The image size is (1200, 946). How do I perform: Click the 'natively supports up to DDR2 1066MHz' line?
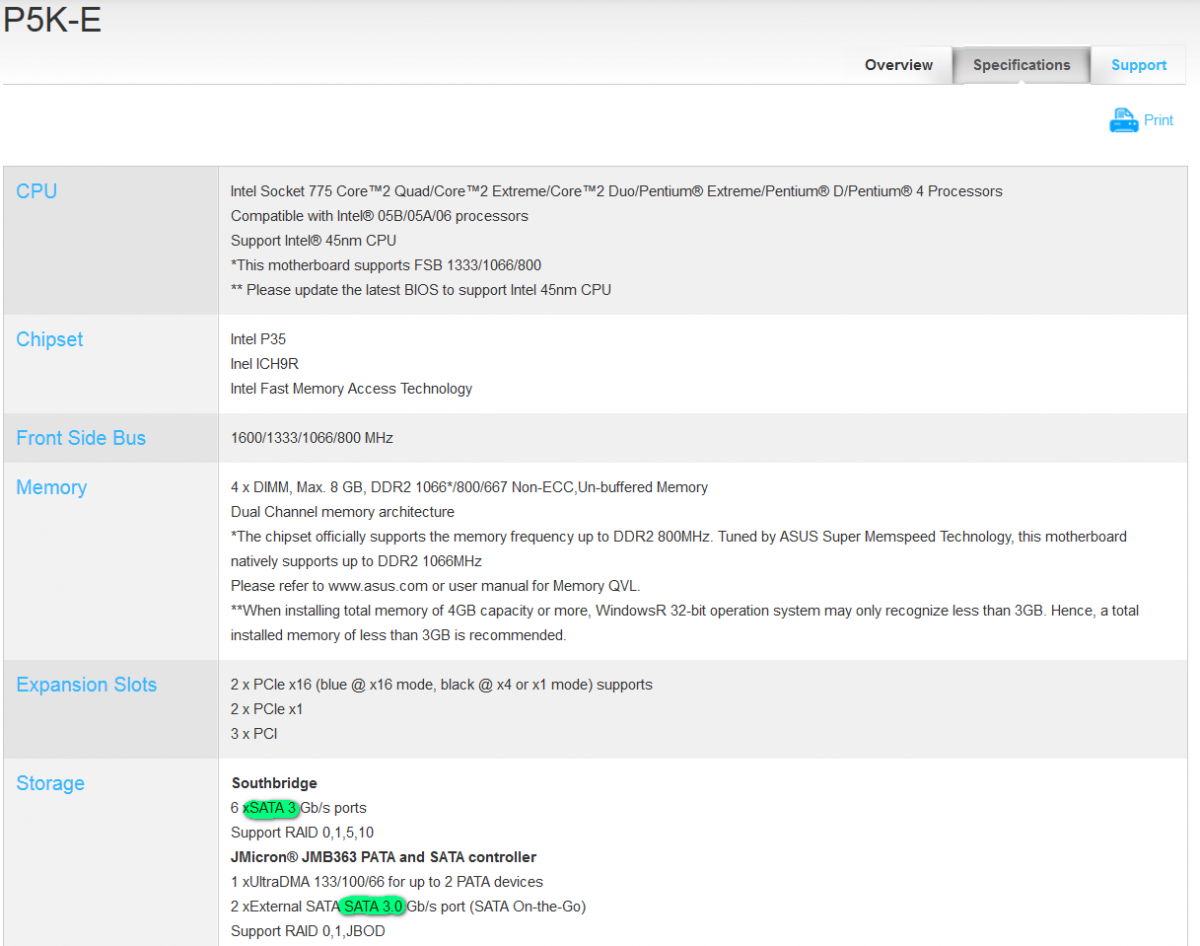coord(356,561)
